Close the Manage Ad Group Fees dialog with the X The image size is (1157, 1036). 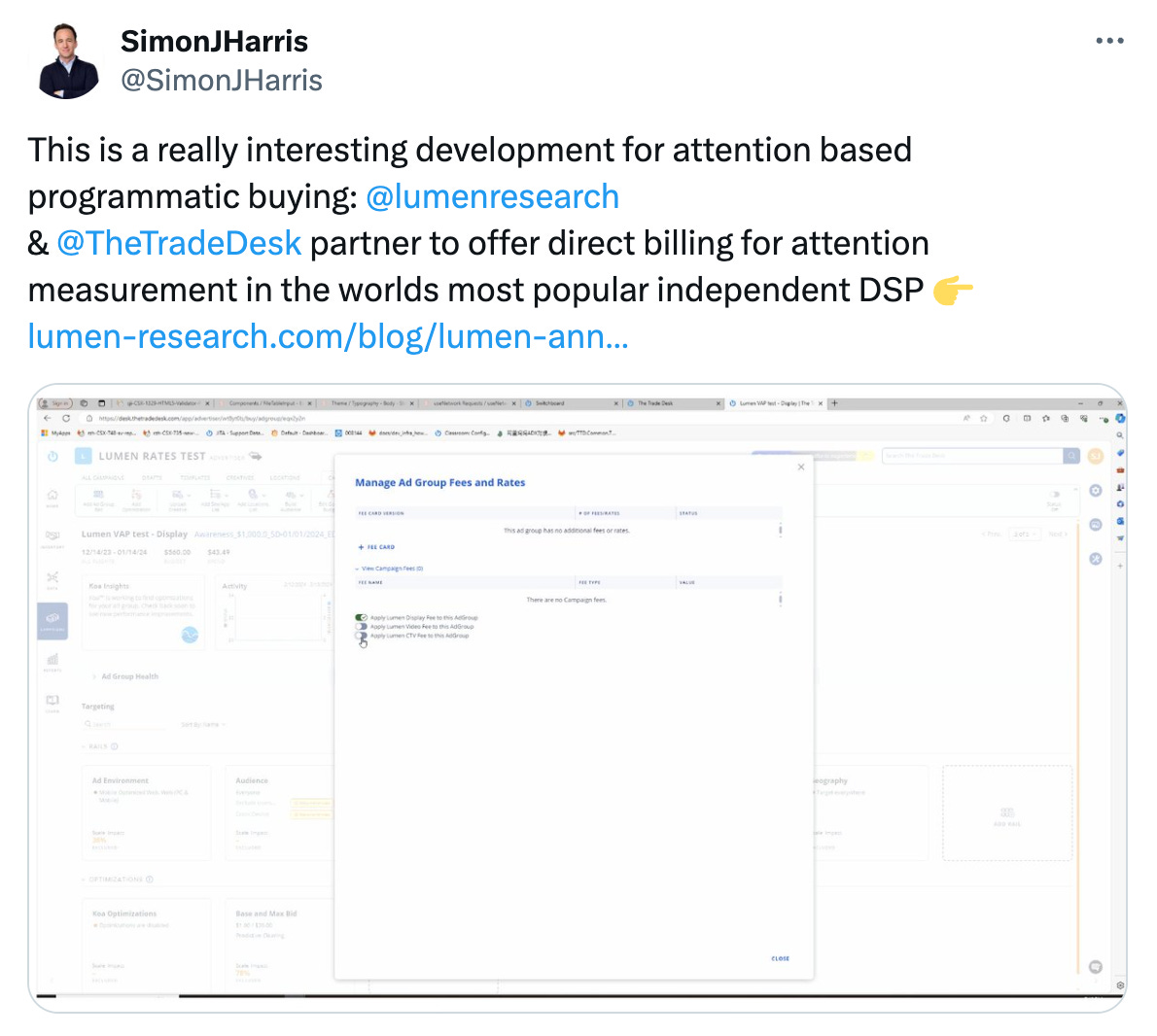(801, 466)
